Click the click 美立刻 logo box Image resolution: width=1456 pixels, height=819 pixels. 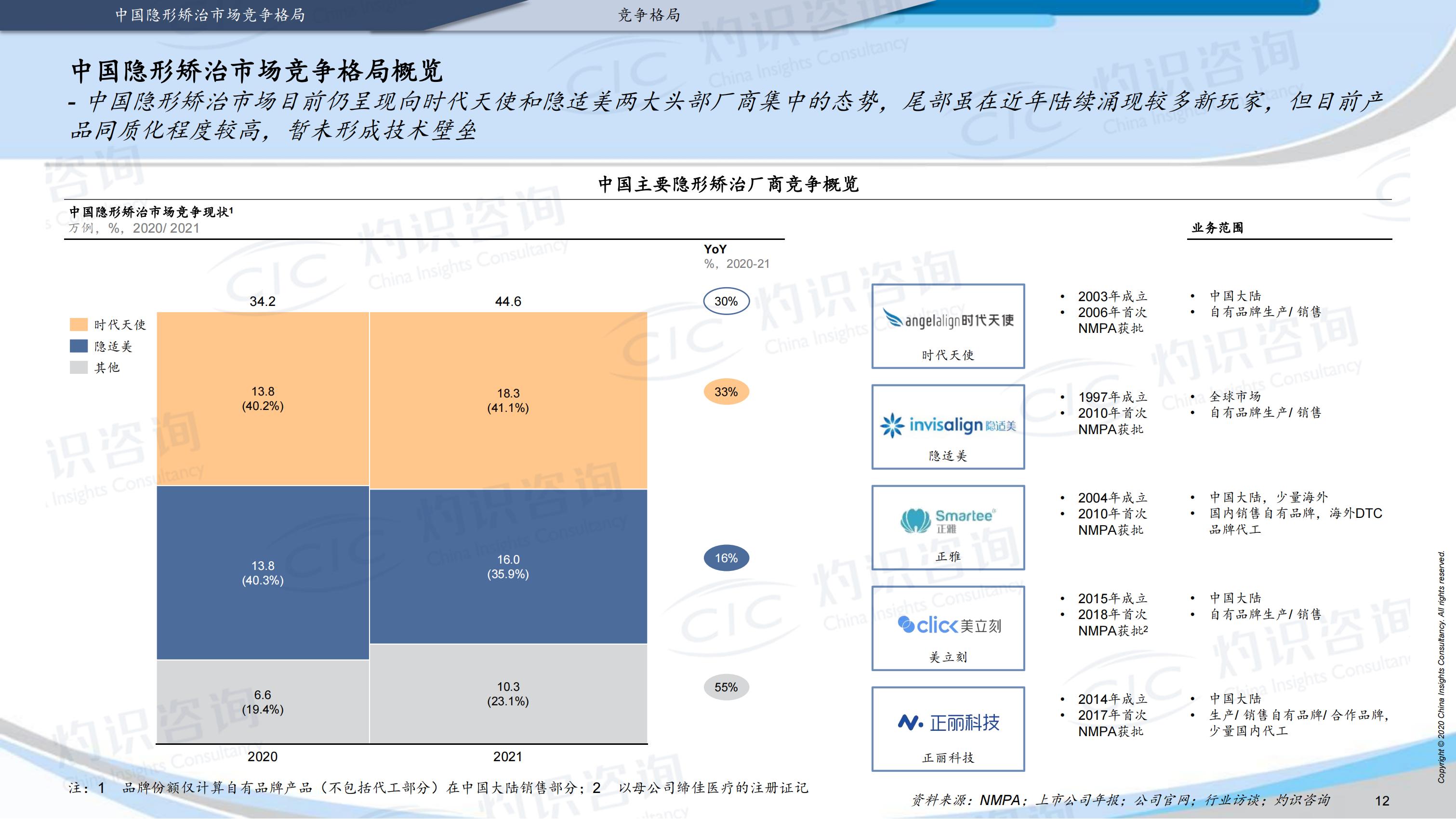pyautogui.click(x=948, y=628)
